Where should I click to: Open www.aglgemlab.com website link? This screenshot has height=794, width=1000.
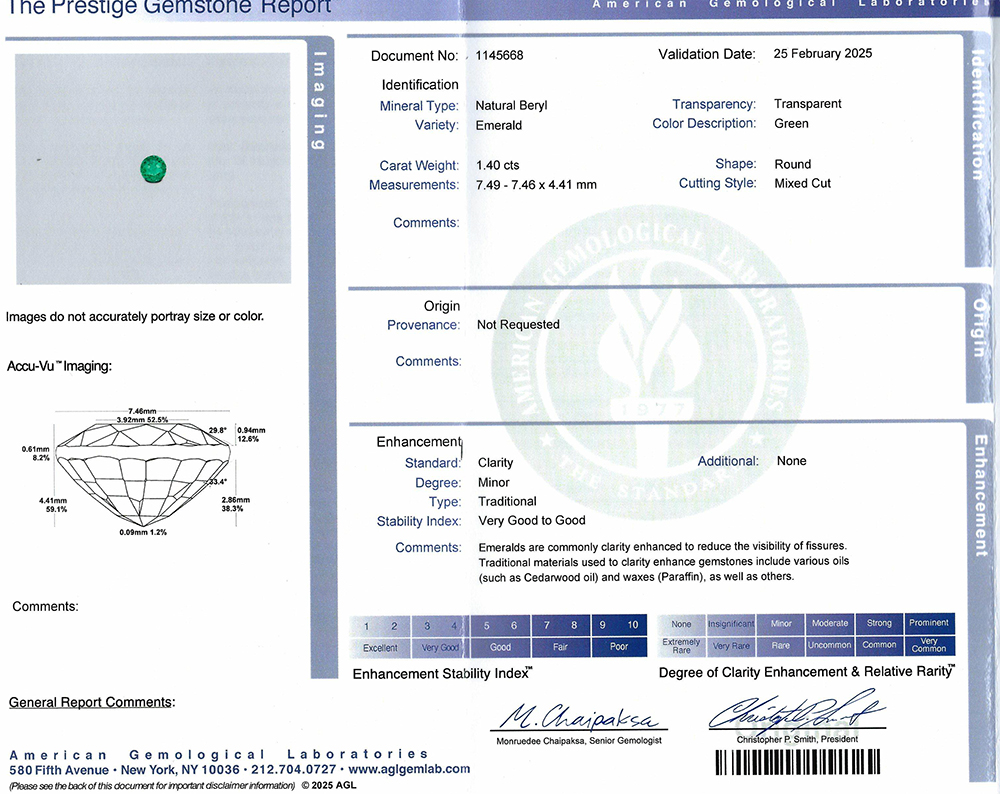pyautogui.click(x=409, y=769)
